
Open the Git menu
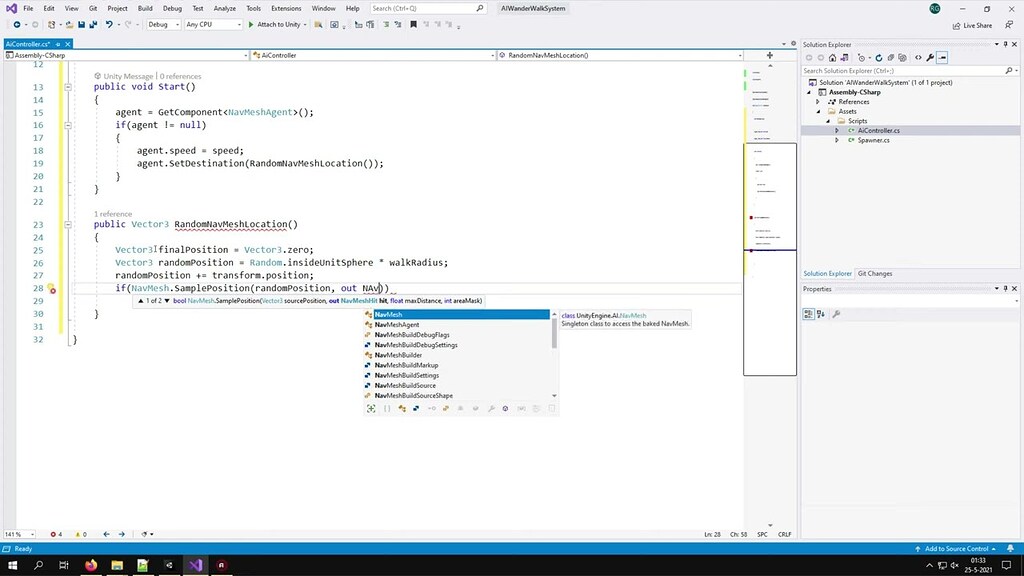(x=91, y=7)
